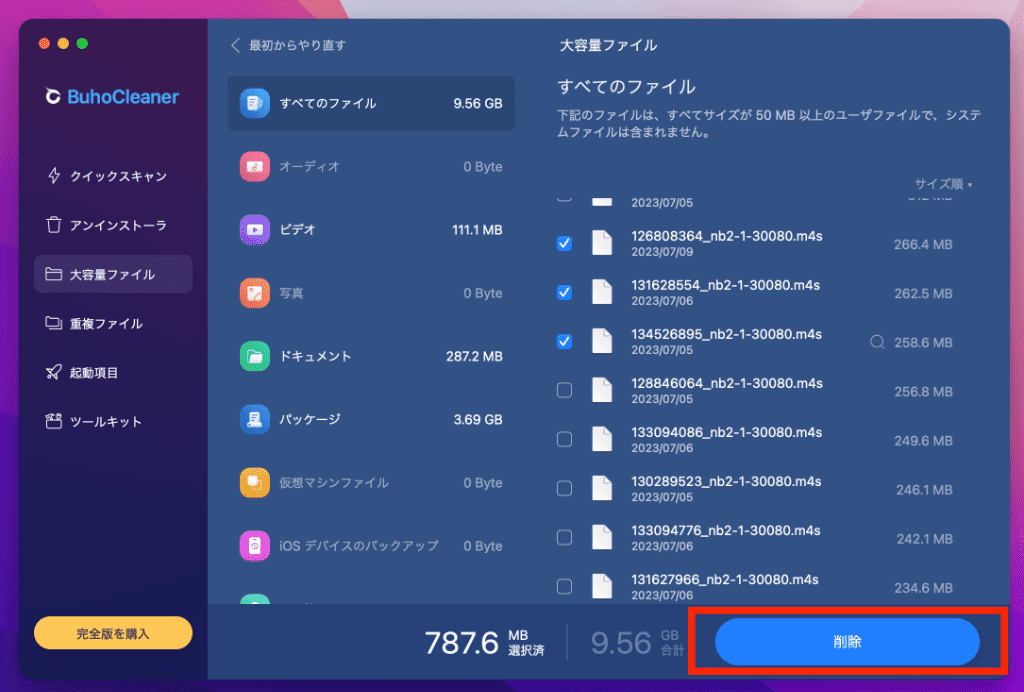
Task: Click file name 133094776_nb2-1-30080.m4s
Action: coord(726,530)
